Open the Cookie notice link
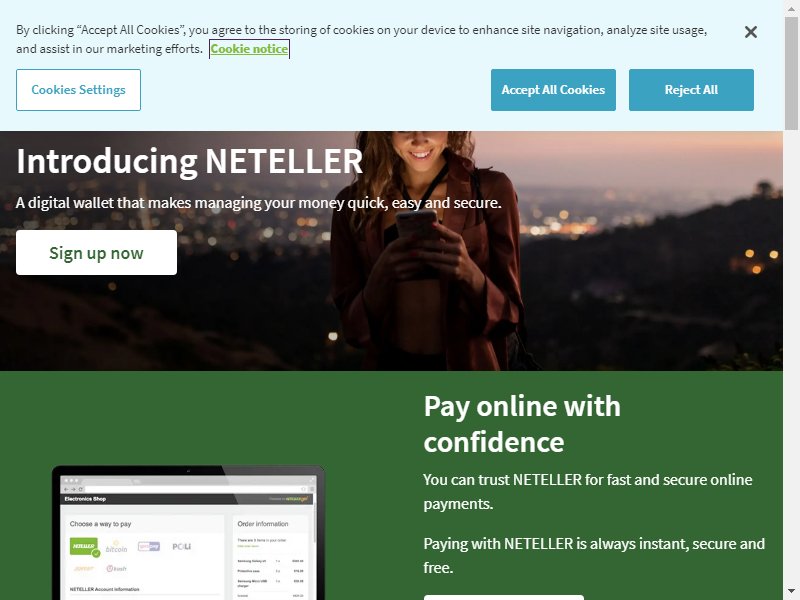Screen dimensions: 800x600 249,49
